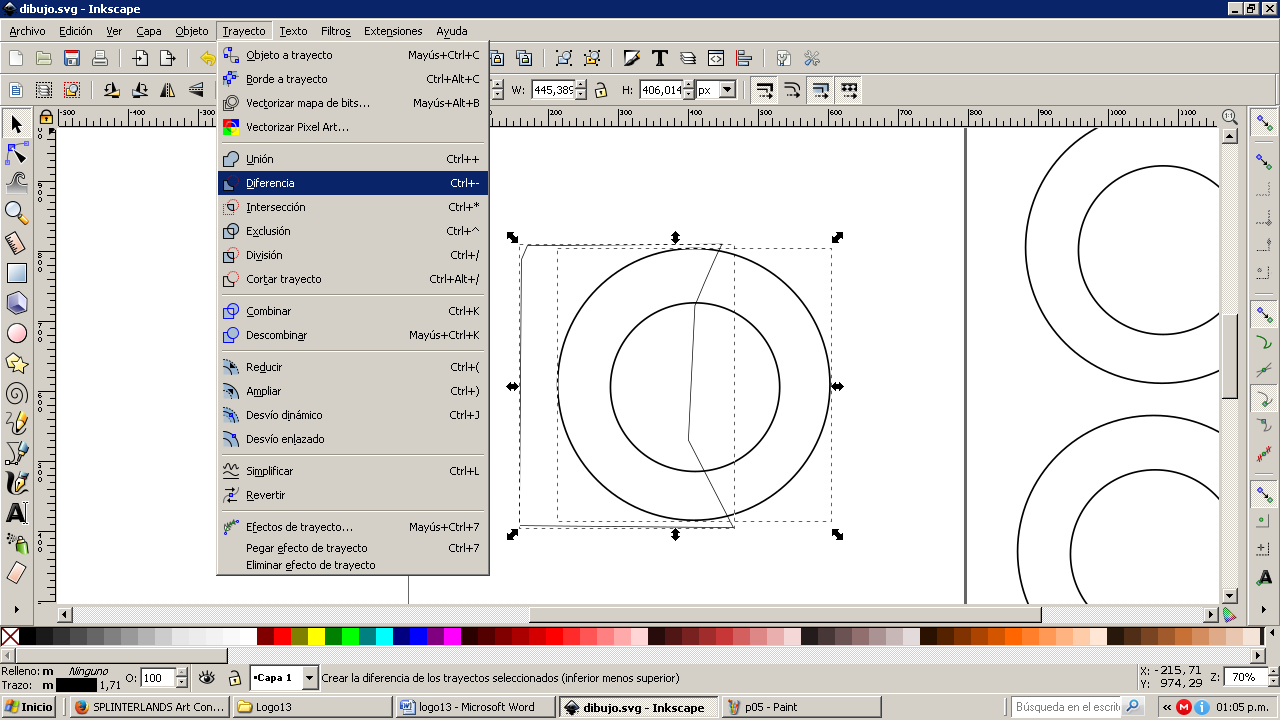Pick the Zoom magnifier tool
This screenshot has width=1280, height=720.
coord(17,212)
